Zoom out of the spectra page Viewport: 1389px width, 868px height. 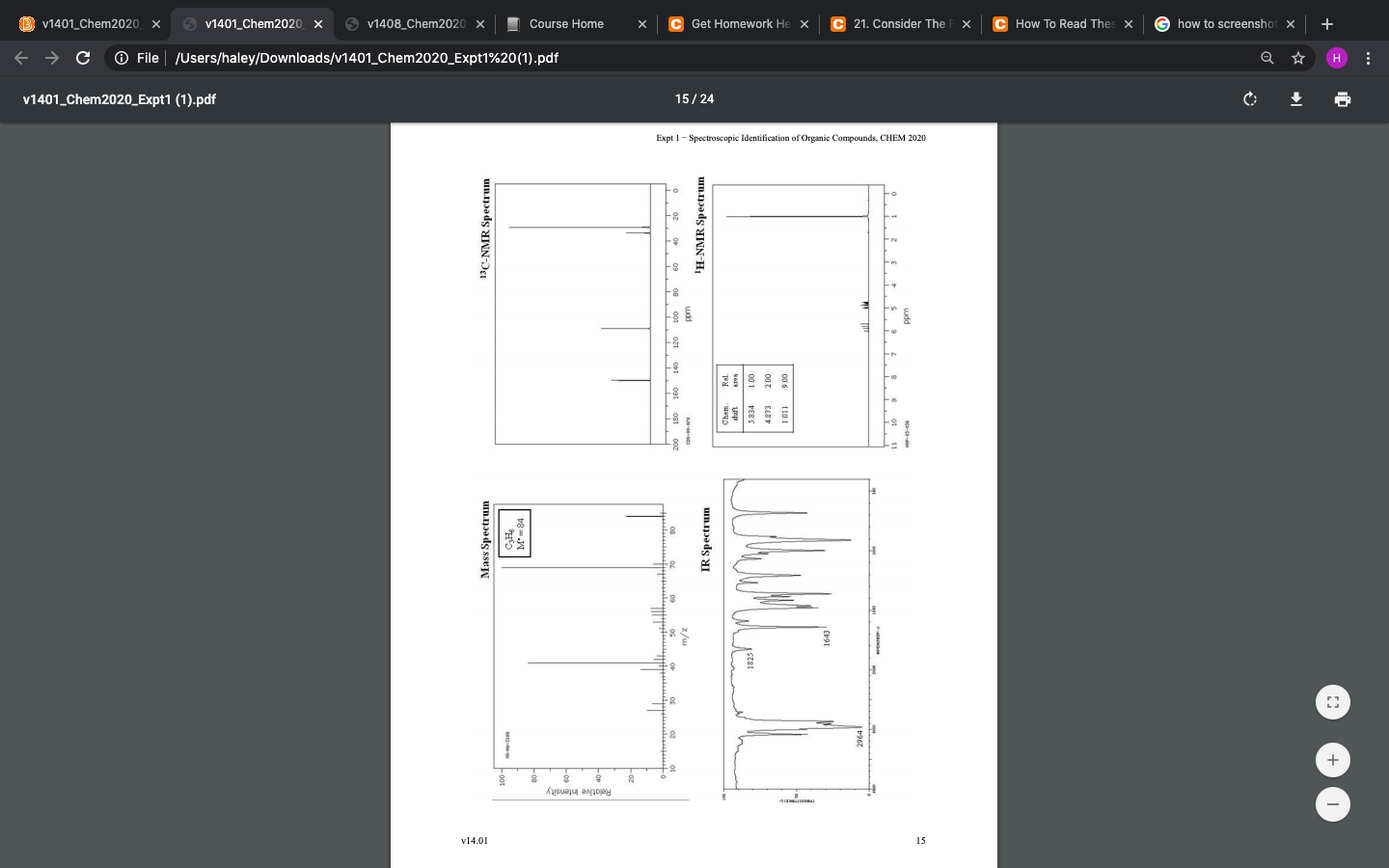tap(1332, 804)
